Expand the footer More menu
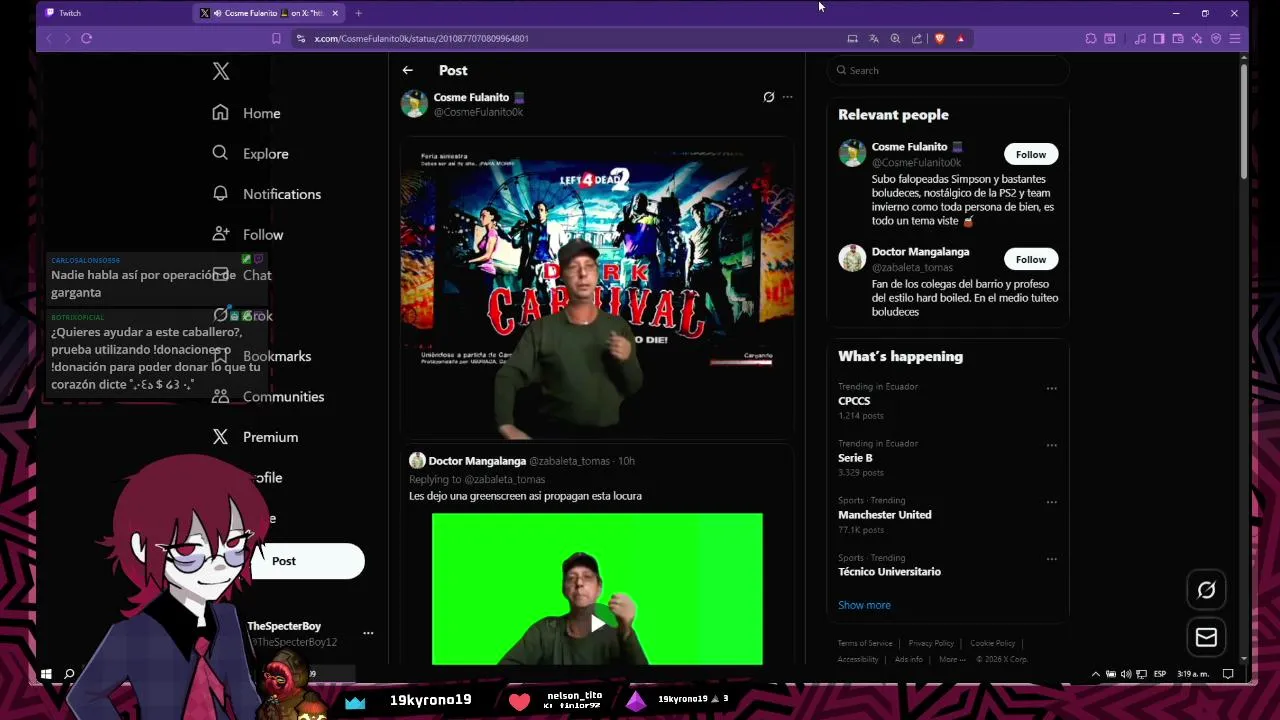The height and width of the screenshot is (720, 1280). click(952, 659)
